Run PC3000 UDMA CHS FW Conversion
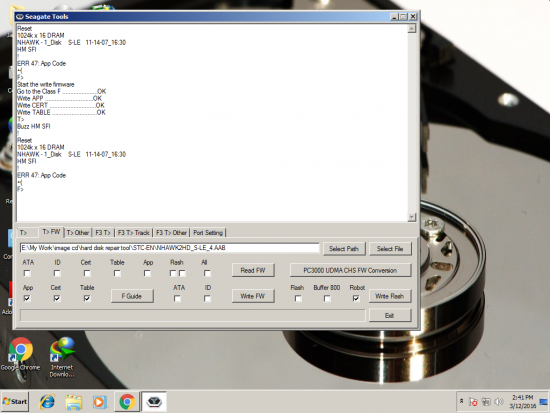This screenshot has width=550, height=413. [x=350, y=270]
